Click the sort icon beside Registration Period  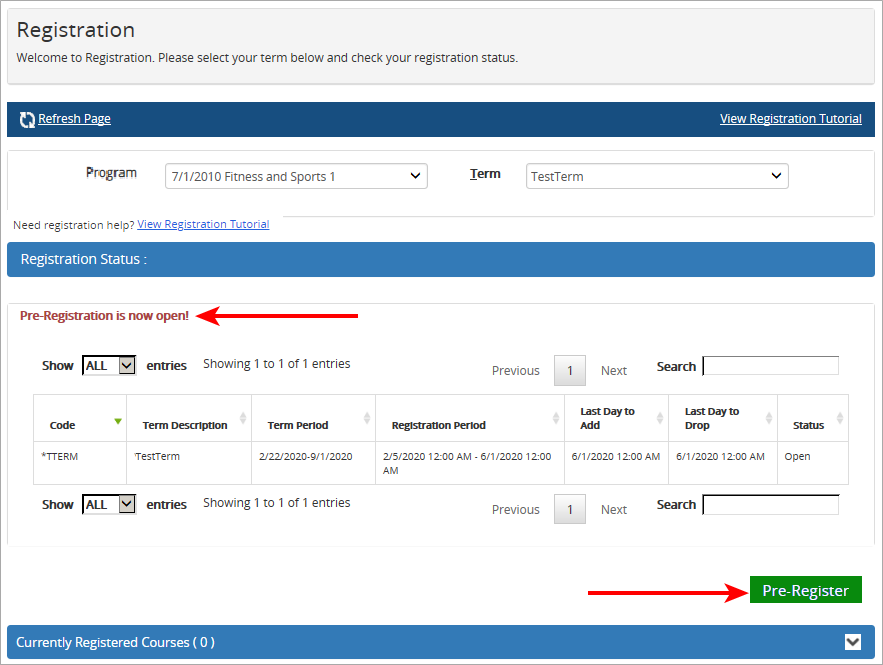point(558,418)
